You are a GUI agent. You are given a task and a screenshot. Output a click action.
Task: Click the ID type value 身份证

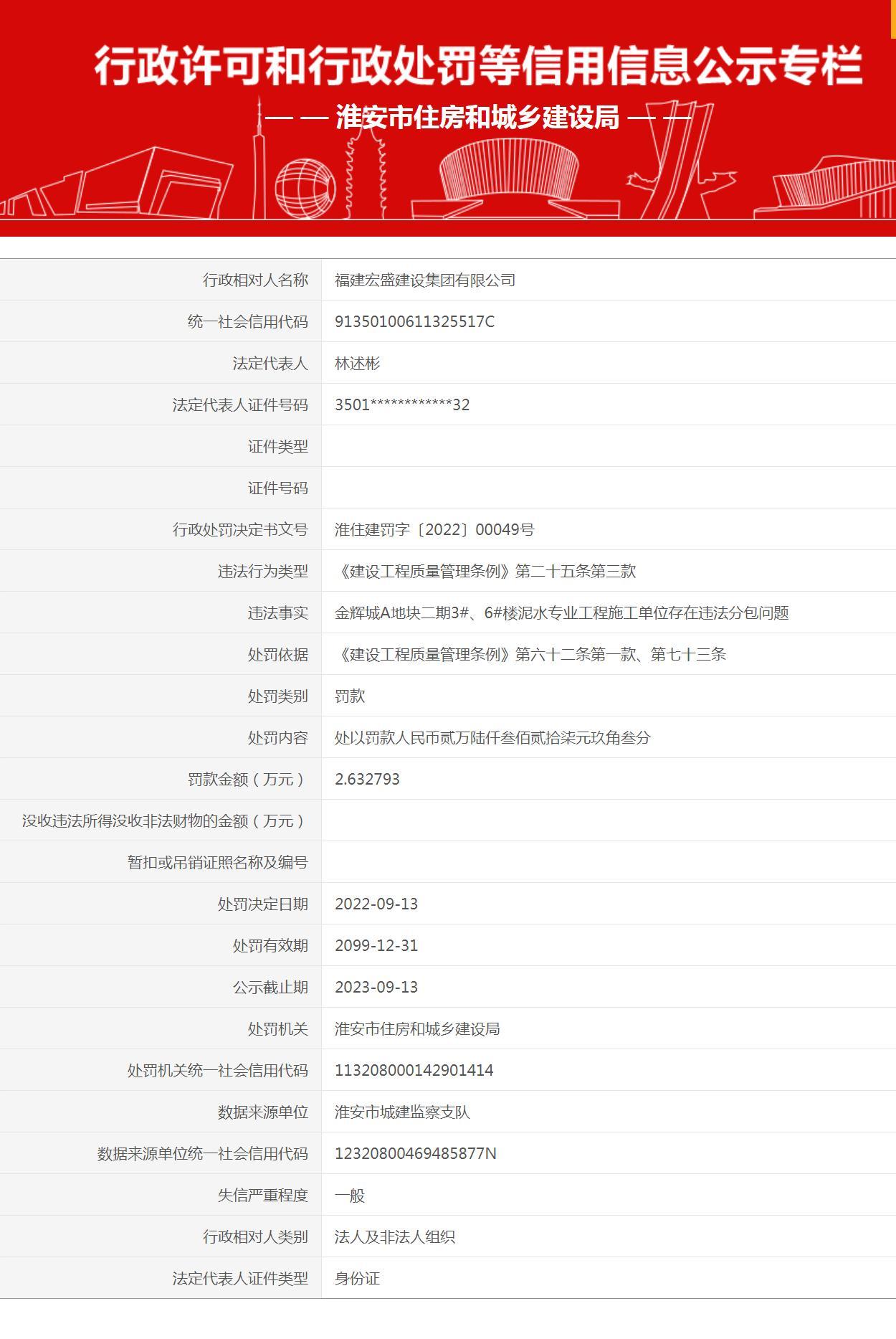(x=357, y=1278)
